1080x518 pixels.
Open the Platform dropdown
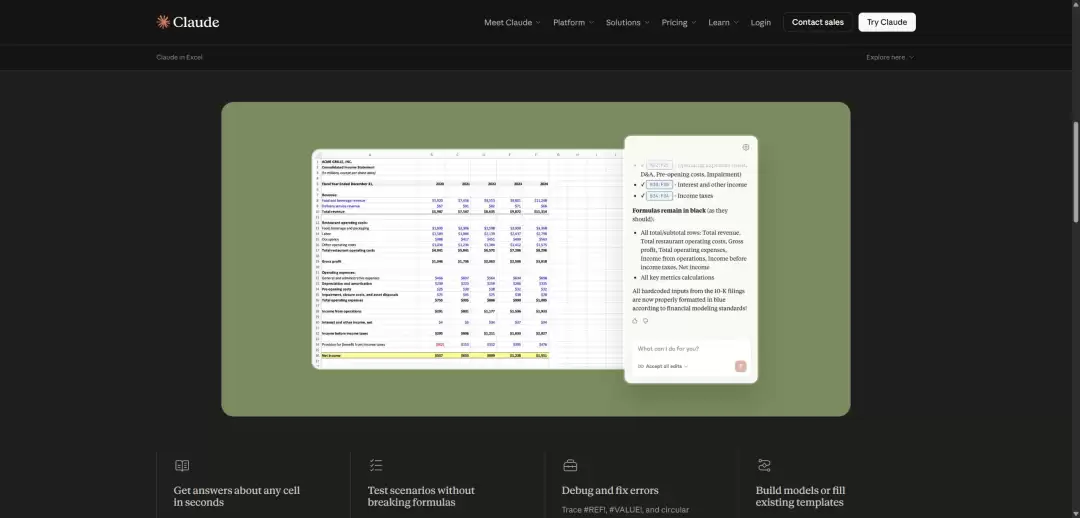tap(574, 23)
